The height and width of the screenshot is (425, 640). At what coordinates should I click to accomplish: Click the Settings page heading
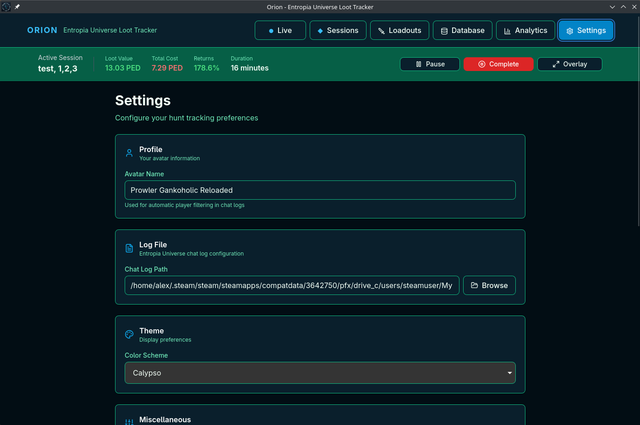(143, 100)
